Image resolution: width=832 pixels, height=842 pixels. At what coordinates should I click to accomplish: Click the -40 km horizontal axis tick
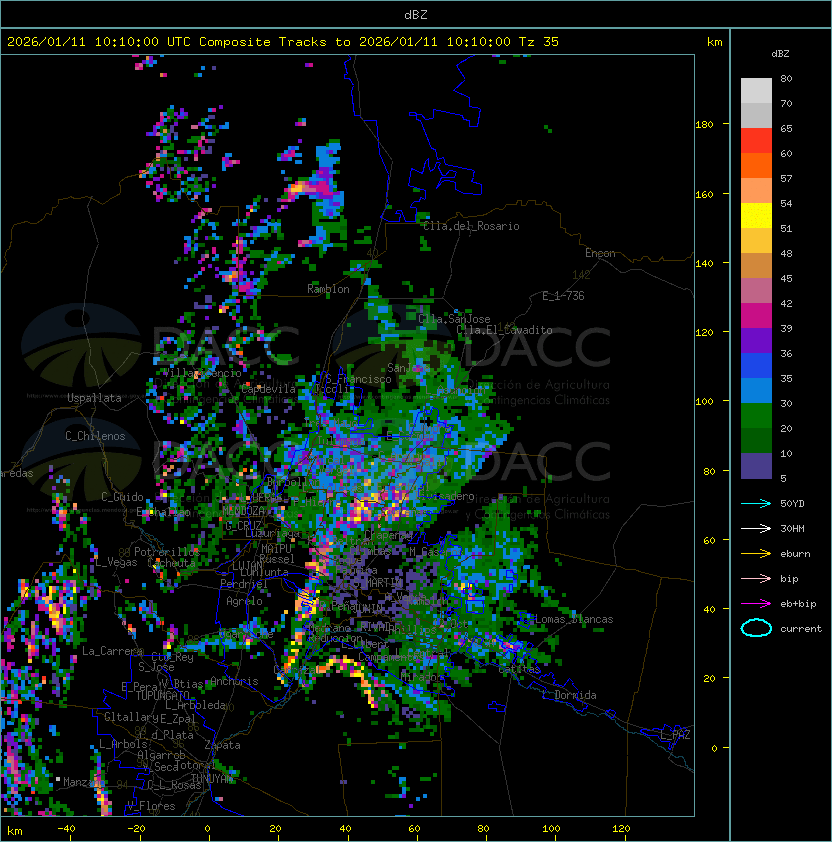66,829
